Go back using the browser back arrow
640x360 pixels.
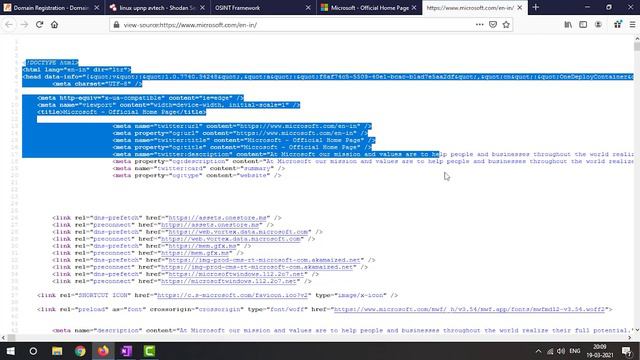[9, 24]
